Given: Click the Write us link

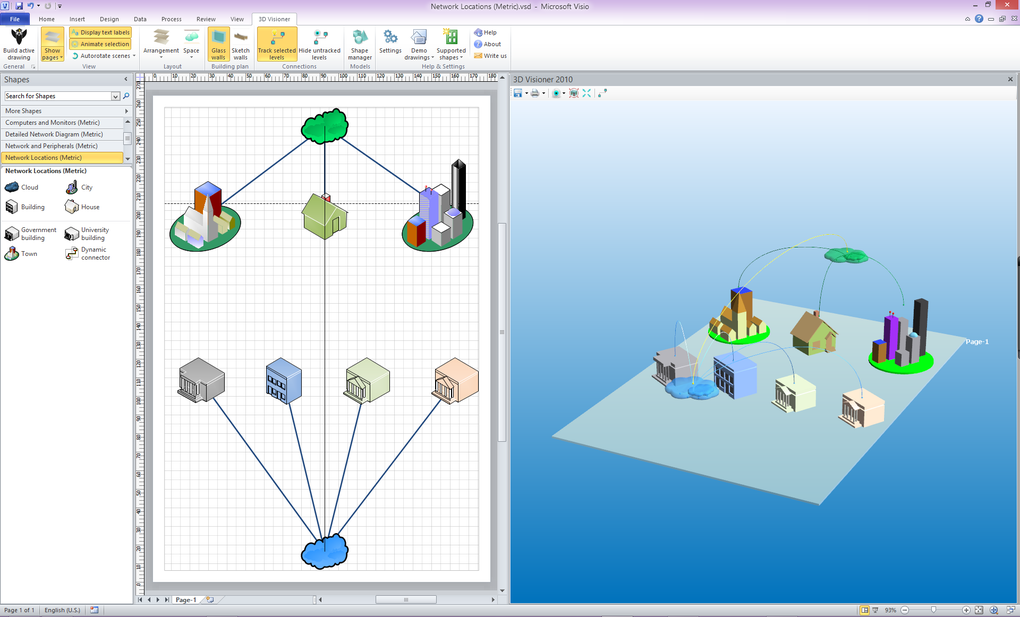Looking at the screenshot, I should tap(490, 56).
